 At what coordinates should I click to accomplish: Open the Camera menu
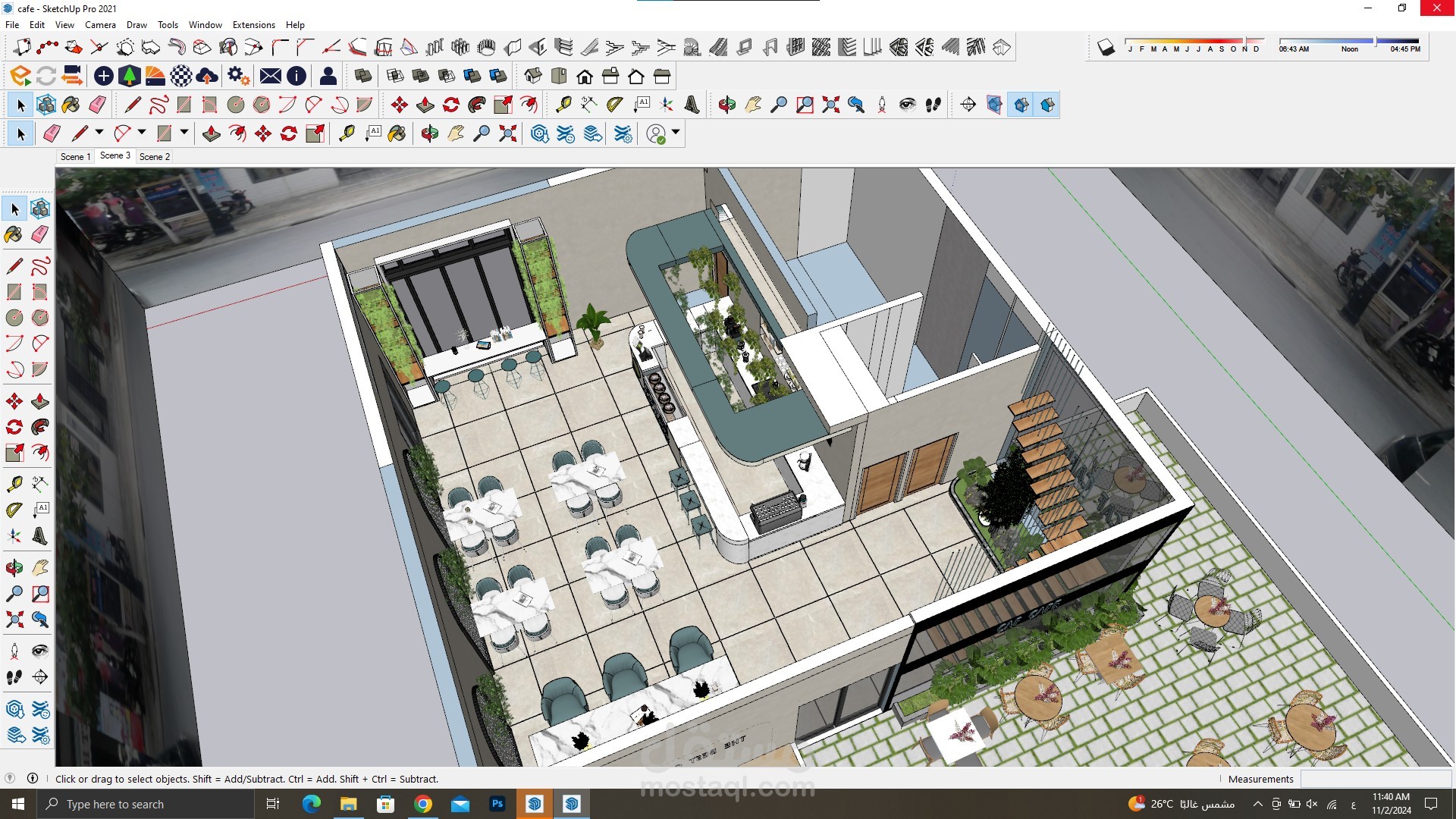coord(100,25)
